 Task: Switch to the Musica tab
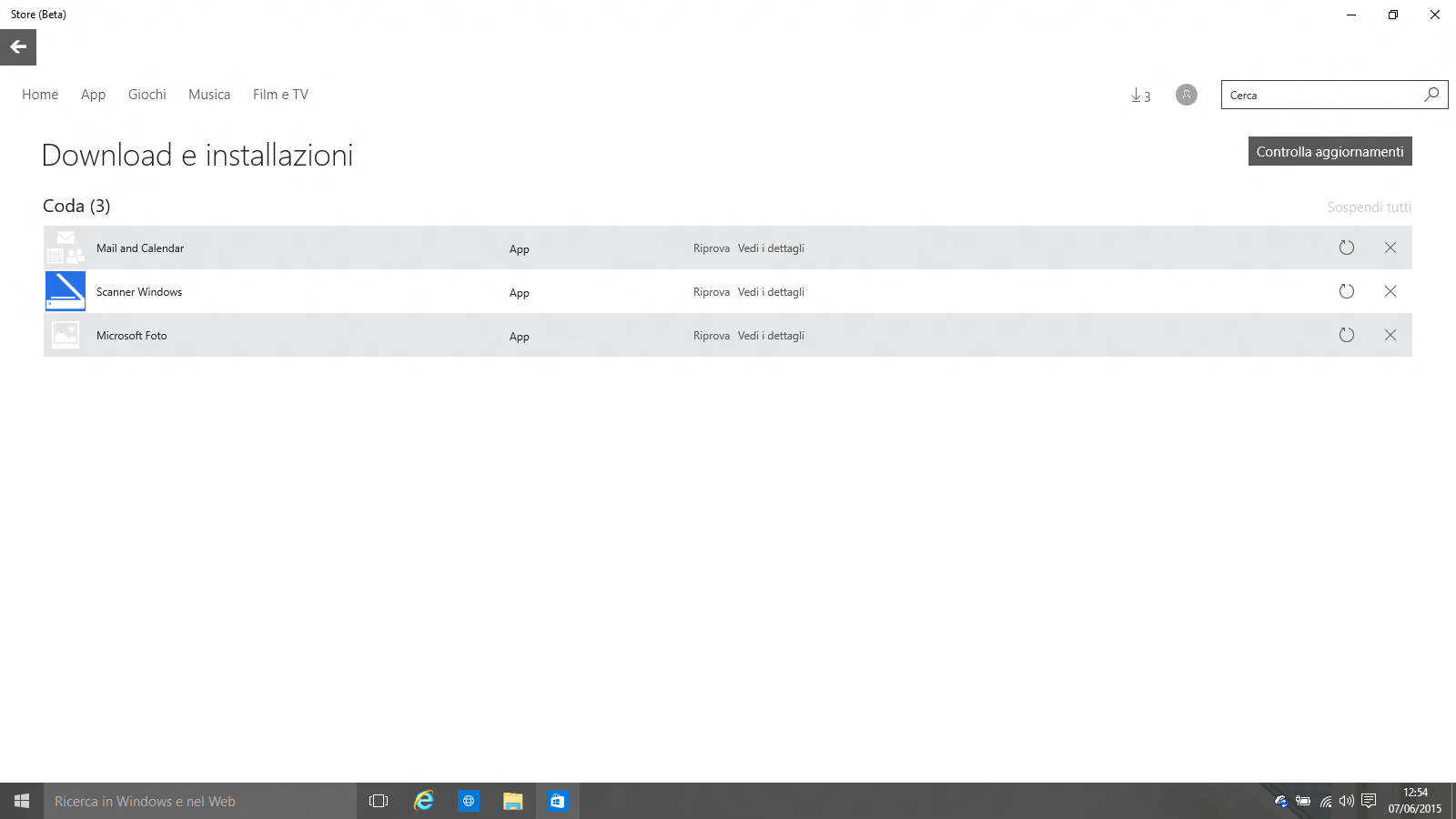click(x=209, y=95)
